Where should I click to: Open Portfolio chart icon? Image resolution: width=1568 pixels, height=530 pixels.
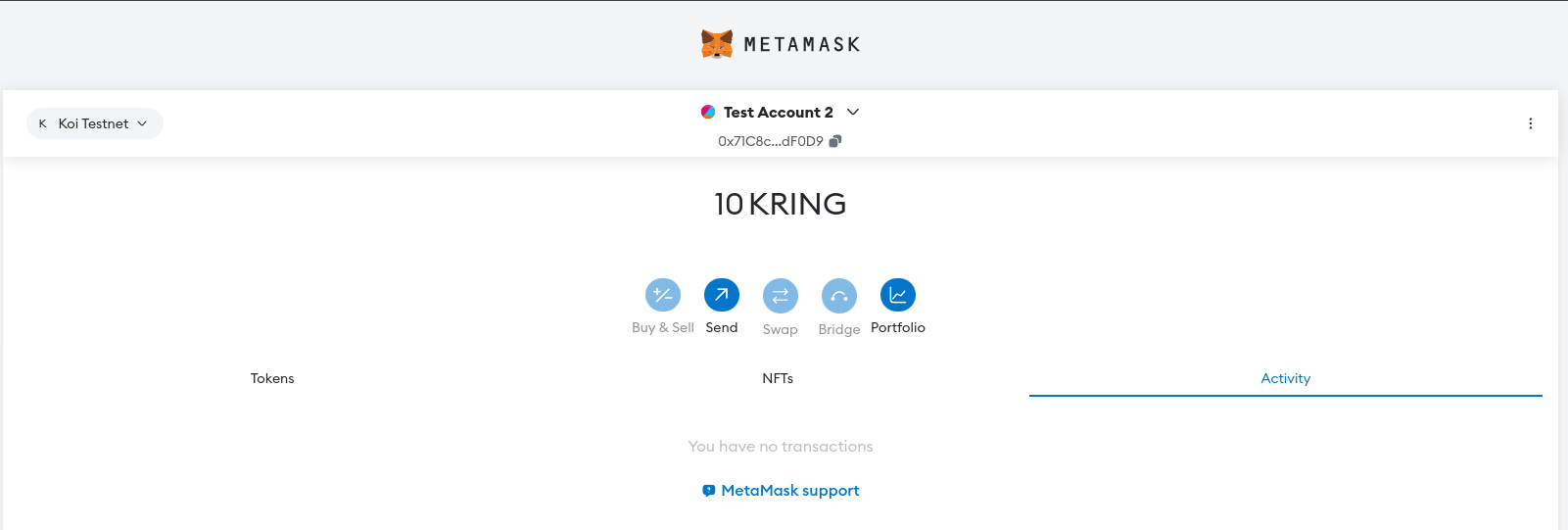(898, 295)
